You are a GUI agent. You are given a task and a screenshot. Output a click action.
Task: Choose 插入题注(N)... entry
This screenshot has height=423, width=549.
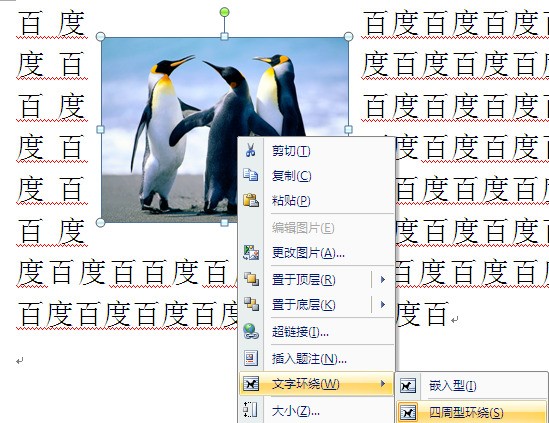(x=317, y=358)
